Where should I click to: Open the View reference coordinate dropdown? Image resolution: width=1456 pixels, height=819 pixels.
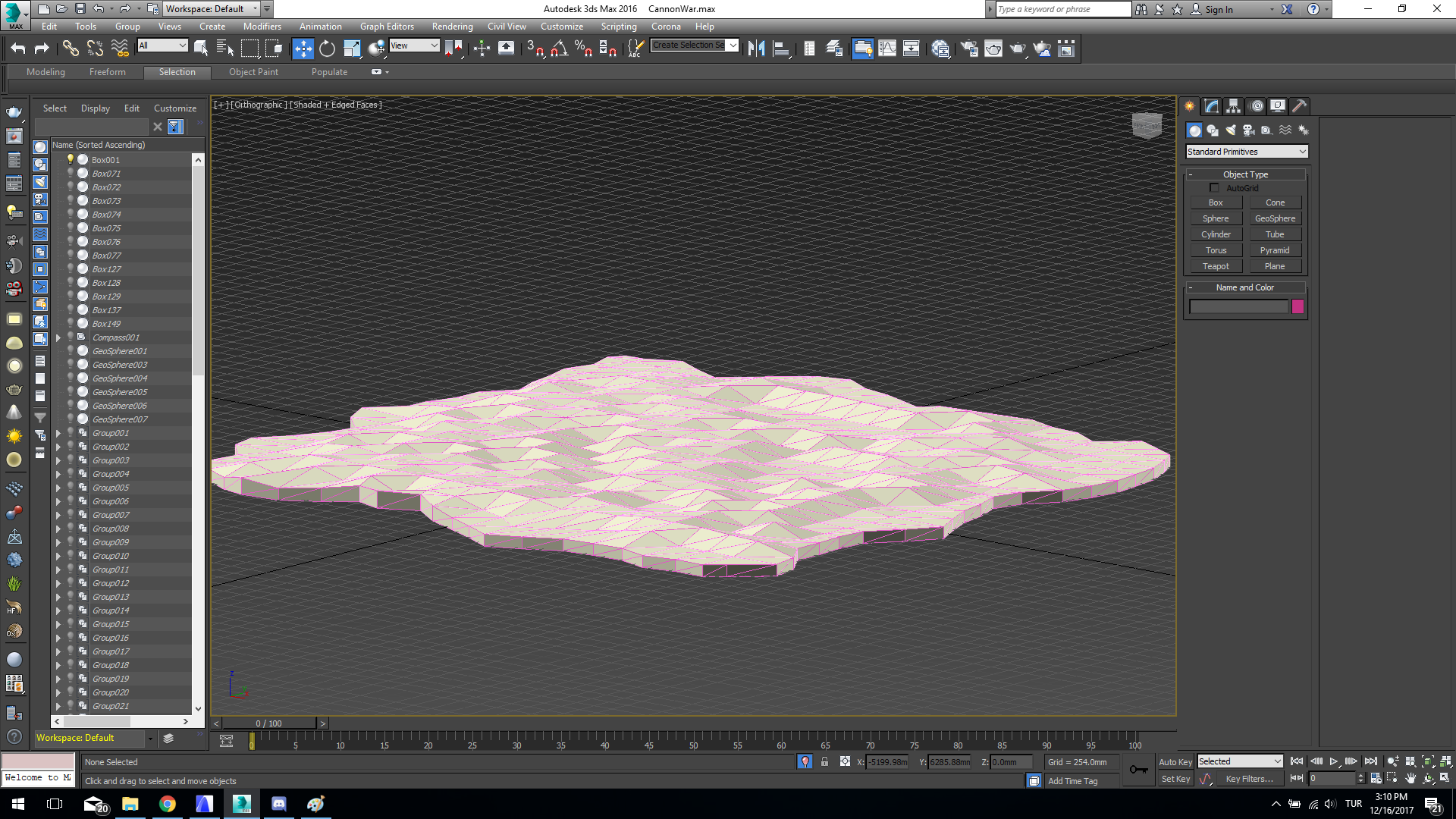click(x=414, y=45)
